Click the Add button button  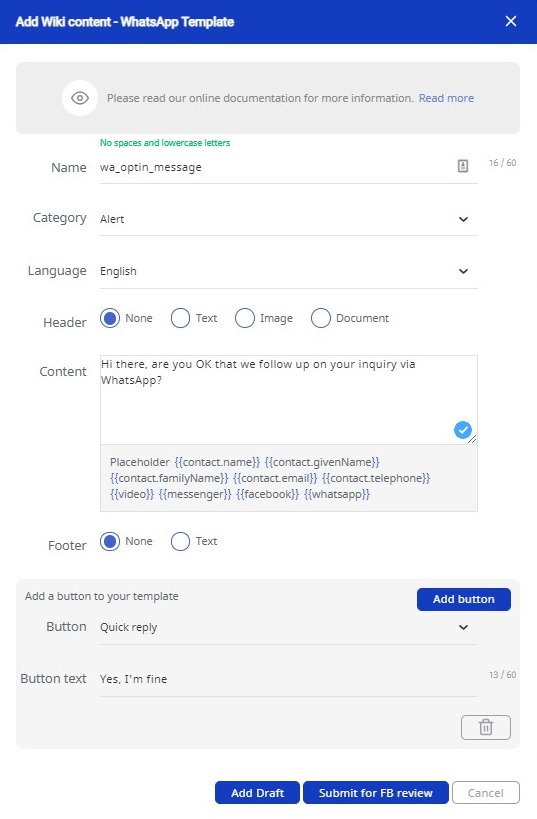click(x=464, y=599)
